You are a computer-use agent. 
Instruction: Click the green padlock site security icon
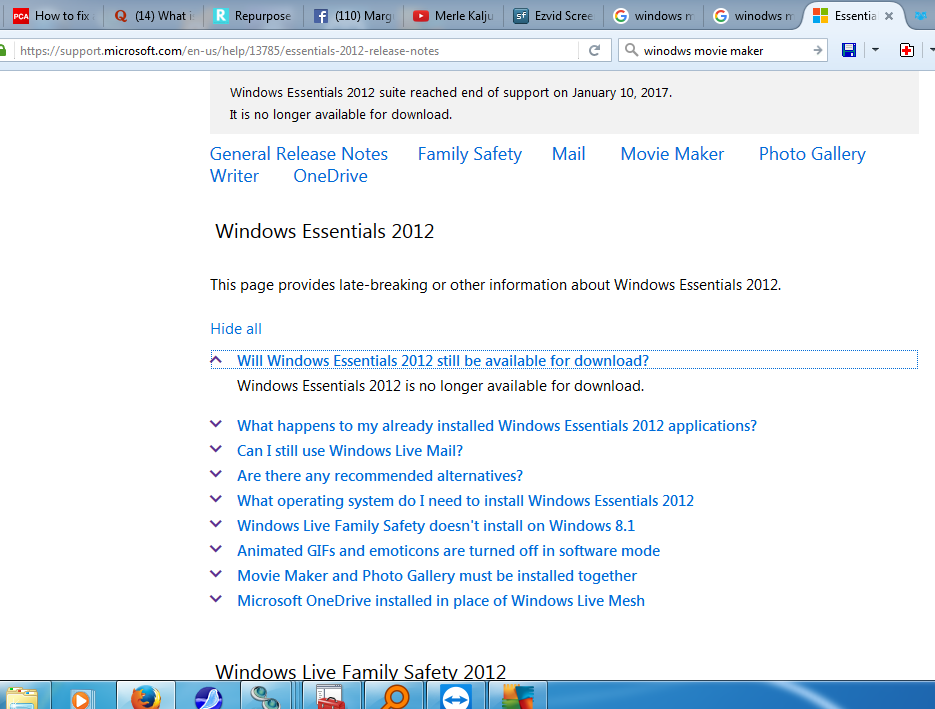pos(2,51)
